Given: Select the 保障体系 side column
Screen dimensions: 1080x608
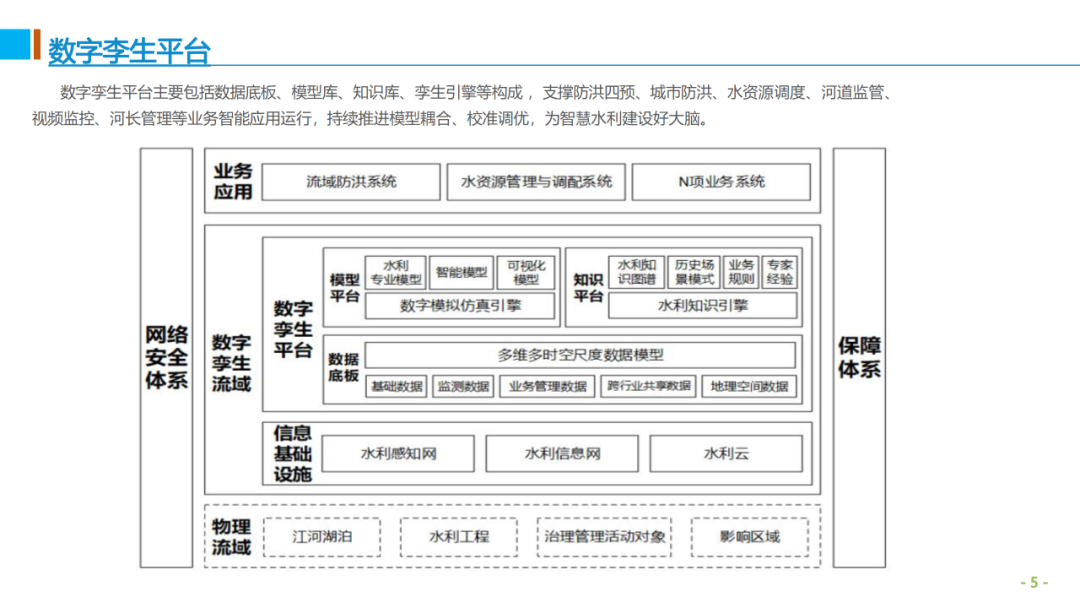Looking at the screenshot, I should [859, 357].
